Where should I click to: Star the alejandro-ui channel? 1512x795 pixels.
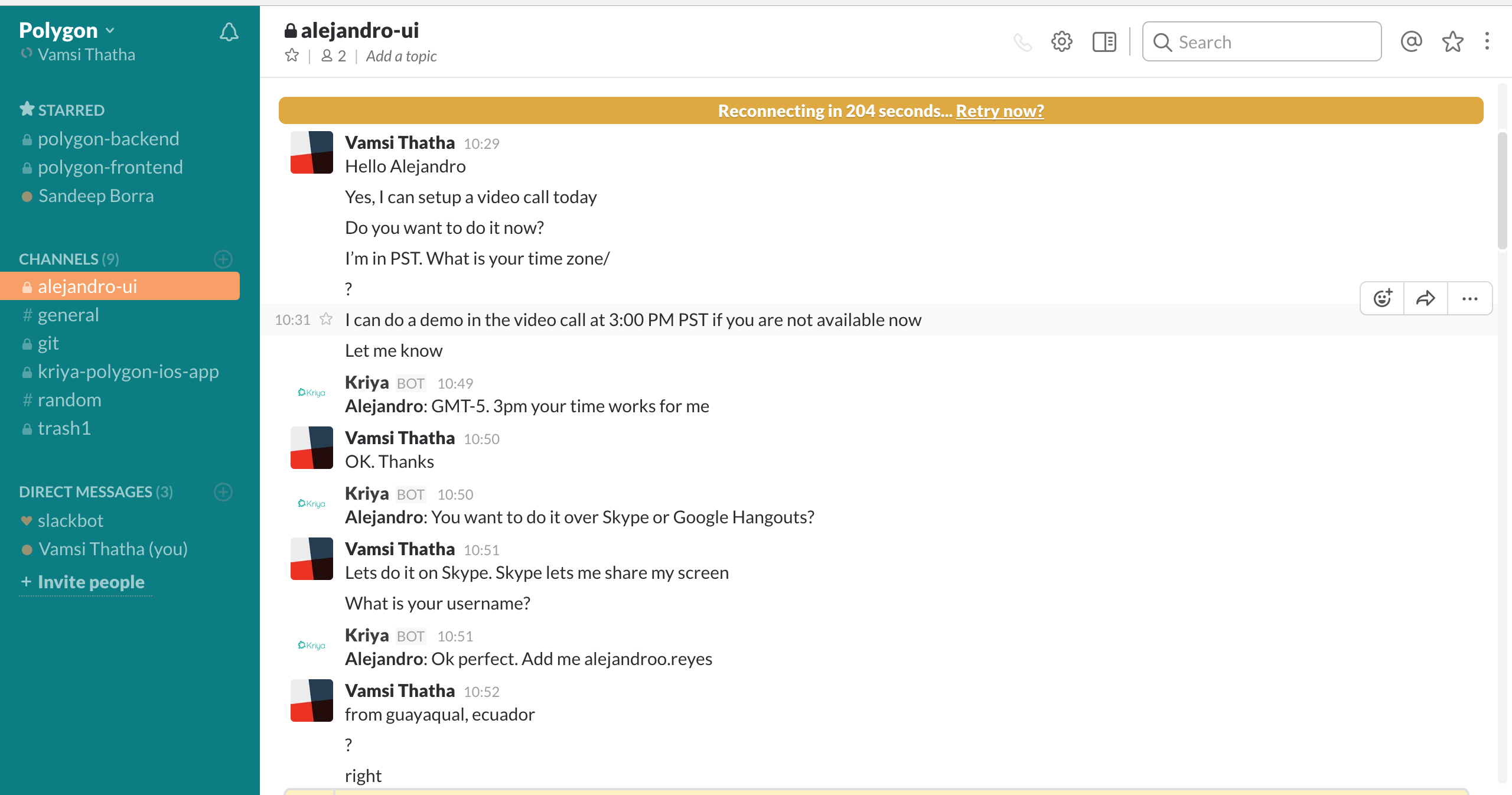coord(292,56)
